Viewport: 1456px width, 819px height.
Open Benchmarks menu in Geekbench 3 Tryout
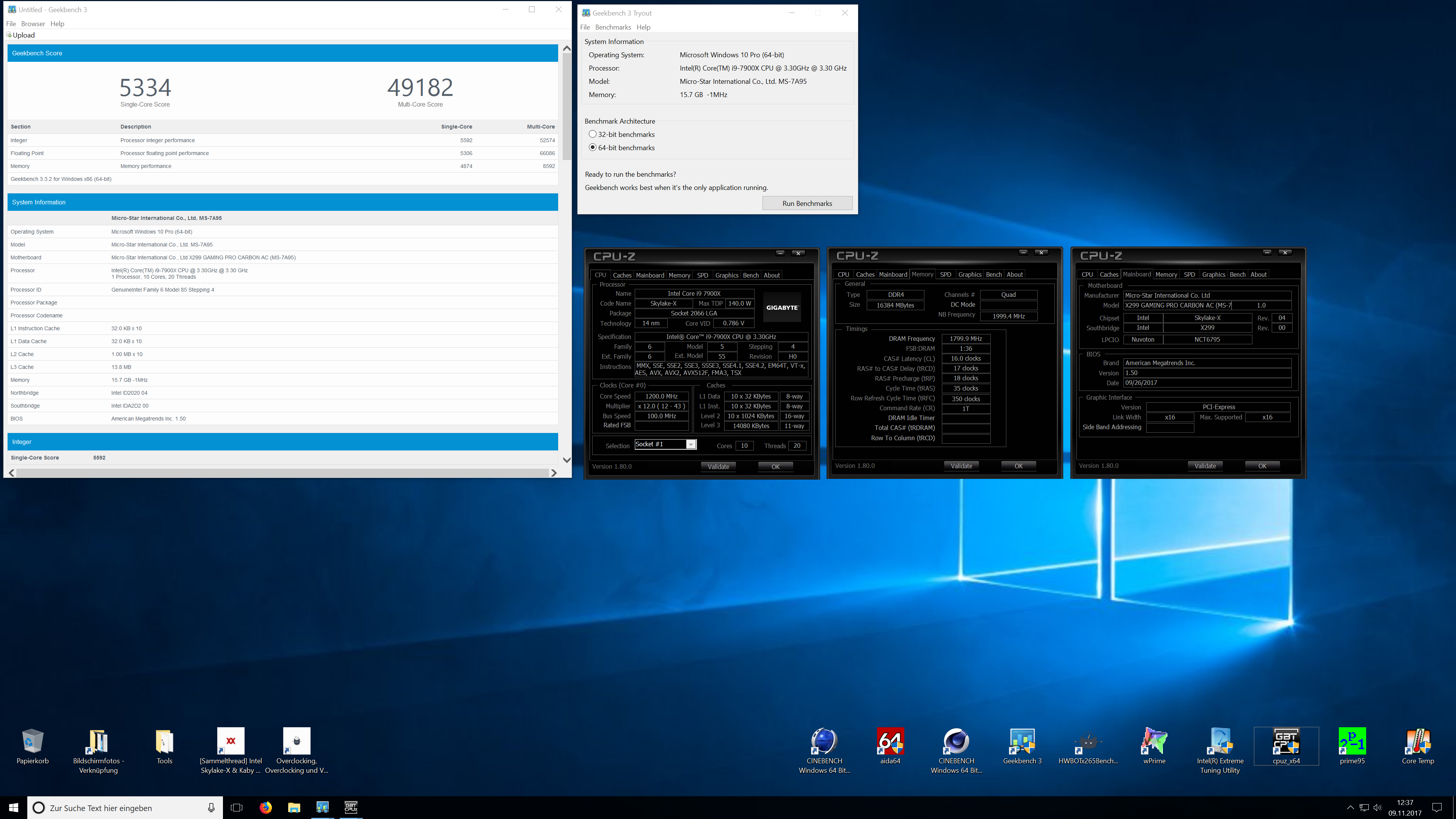[x=613, y=27]
